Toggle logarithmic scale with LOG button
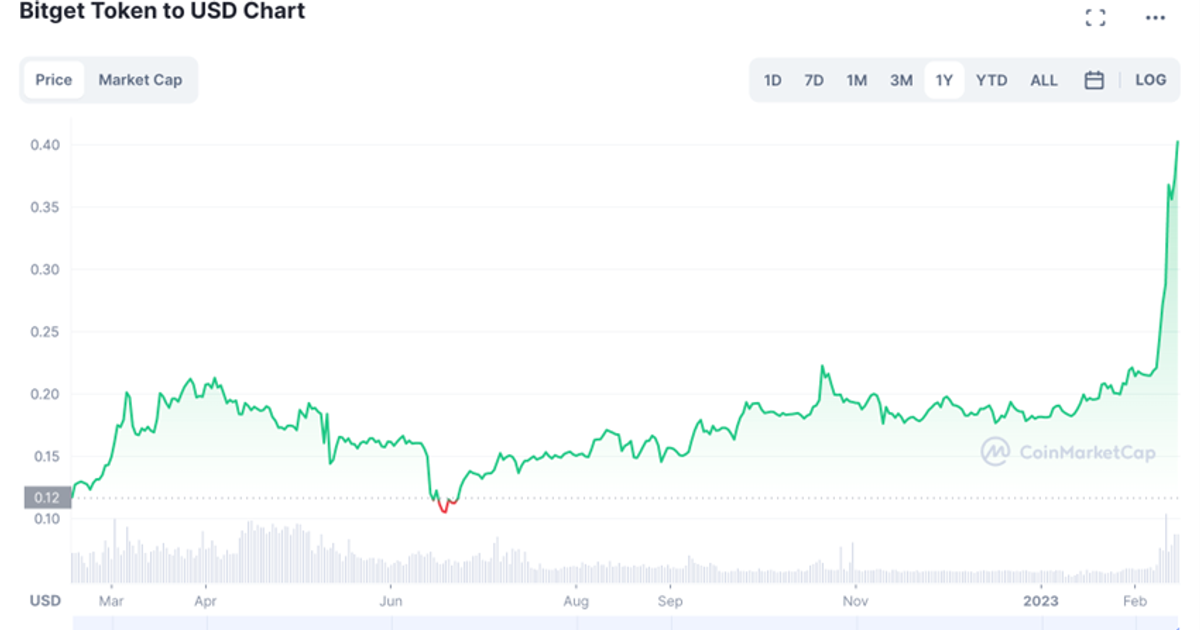 click(1151, 79)
